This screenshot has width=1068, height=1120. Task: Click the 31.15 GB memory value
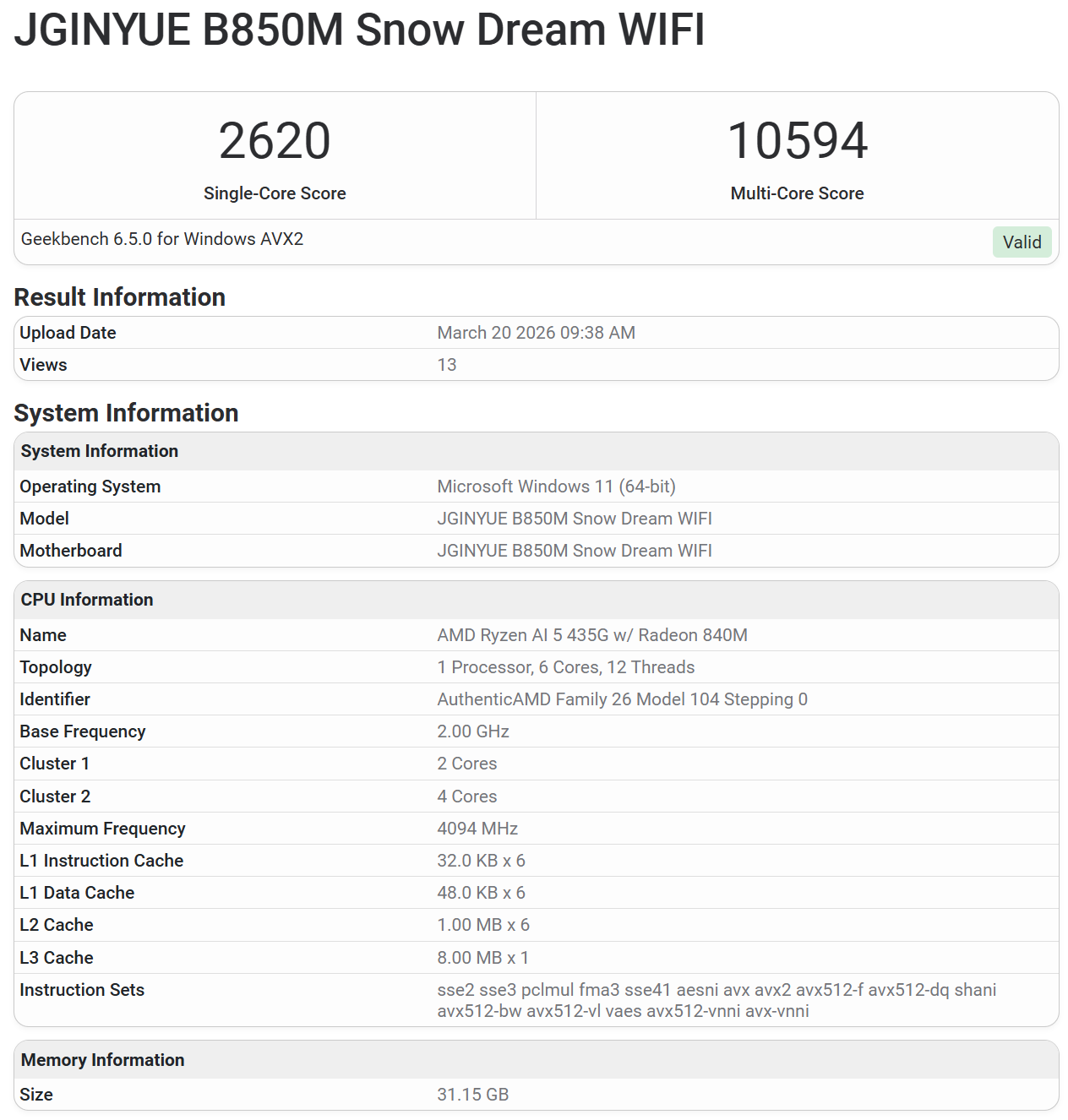(472, 1095)
